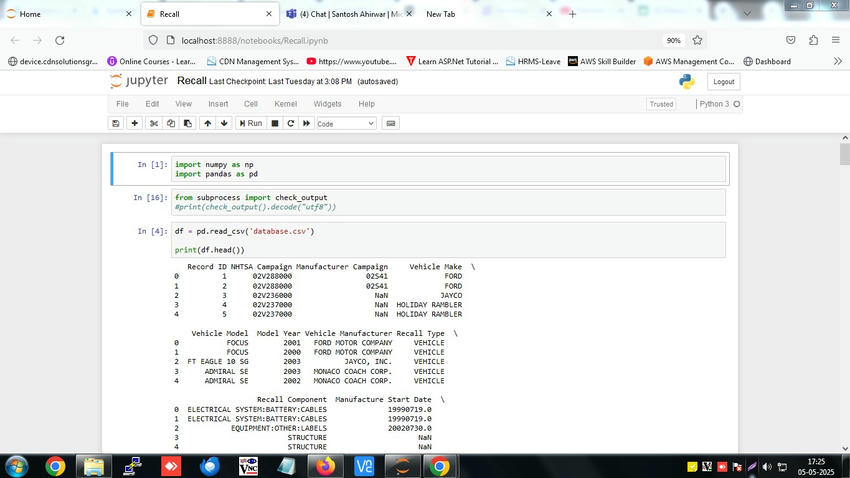Viewport: 850px width, 478px height.
Task: Open File Explorer from taskbar
Action: pyautogui.click(x=93, y=466)
